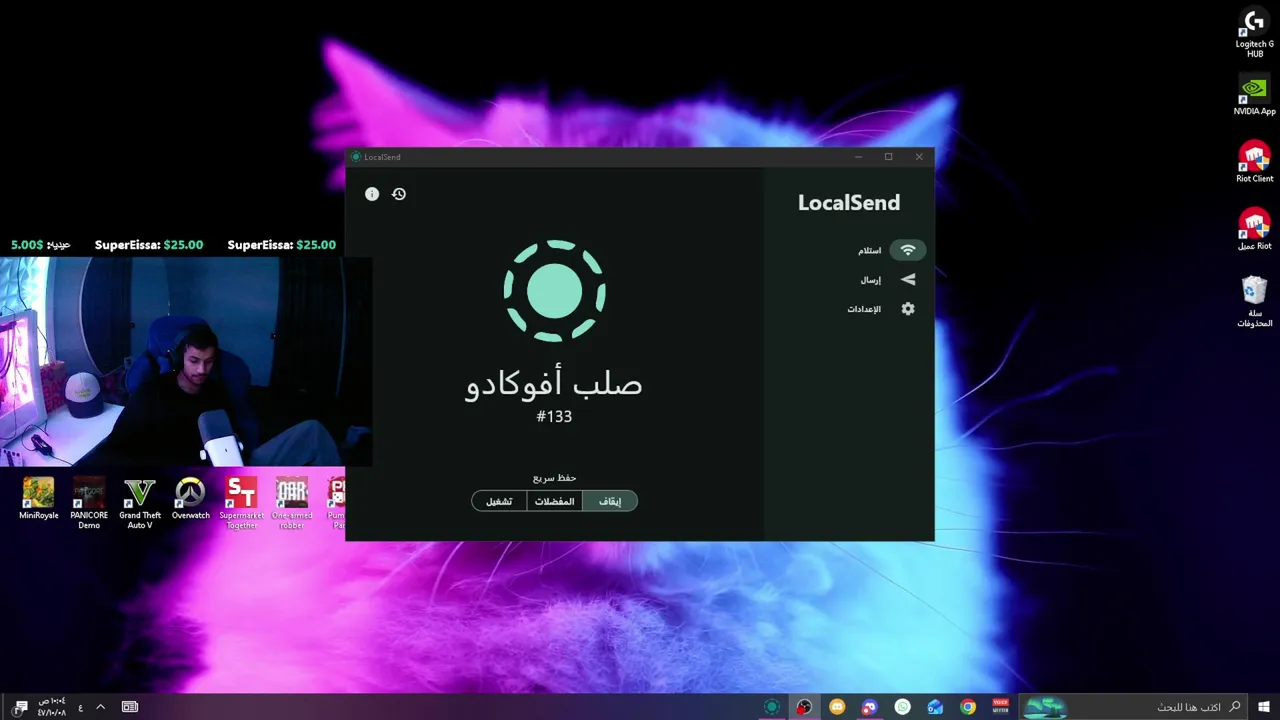Open the taskbar clock and date

click(52, 707)
